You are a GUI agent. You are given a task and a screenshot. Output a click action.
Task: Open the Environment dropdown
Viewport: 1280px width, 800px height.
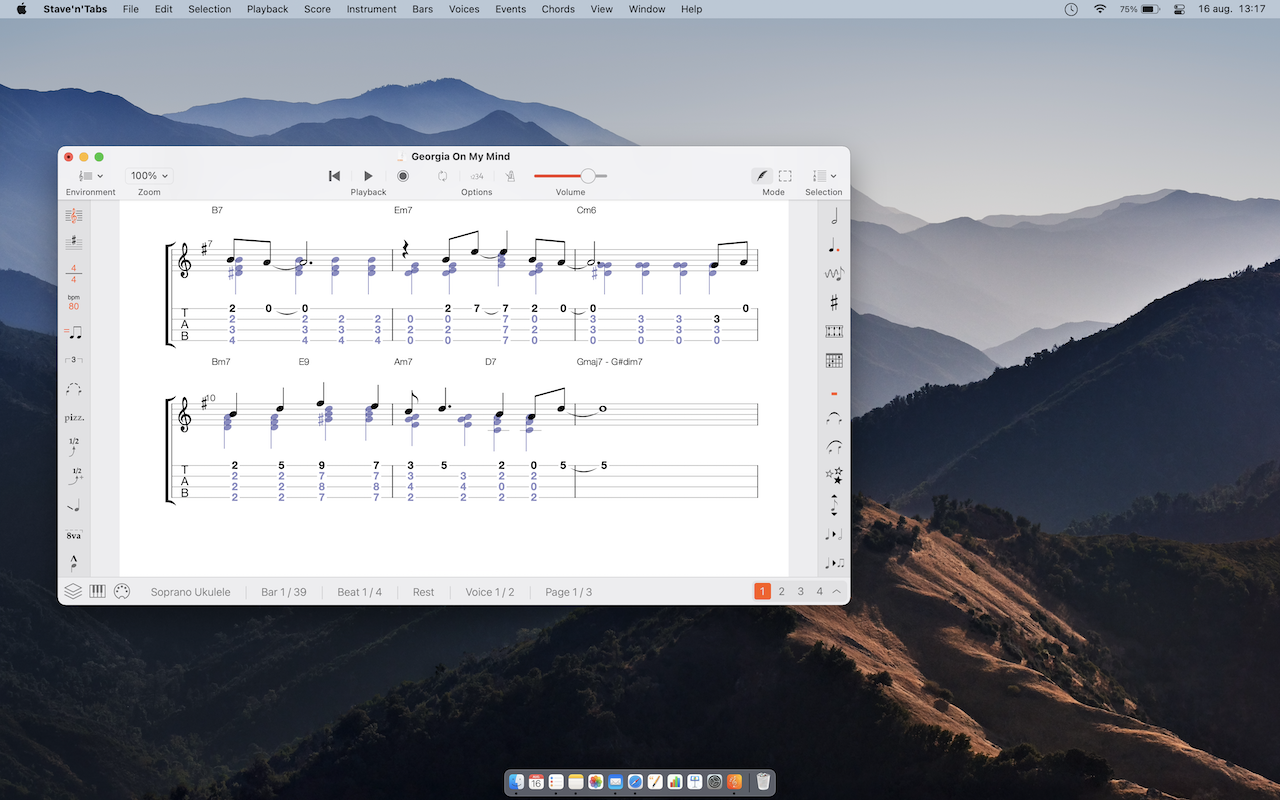pos(91,176)
